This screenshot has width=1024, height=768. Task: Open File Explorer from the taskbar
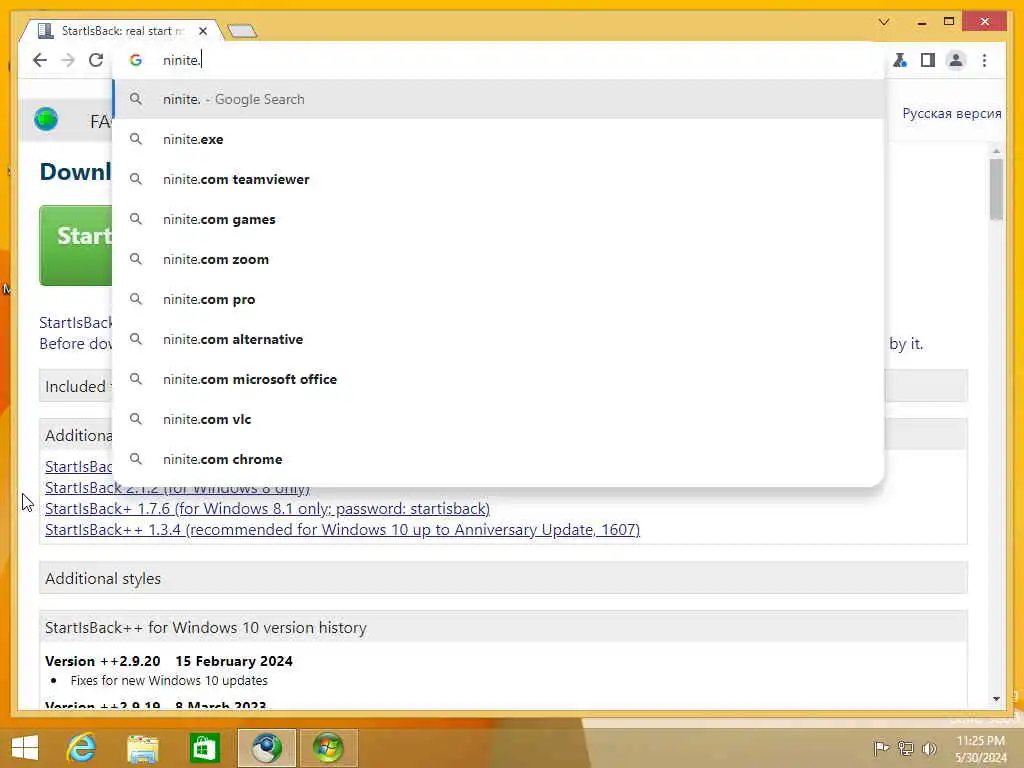tap(142, 748)
